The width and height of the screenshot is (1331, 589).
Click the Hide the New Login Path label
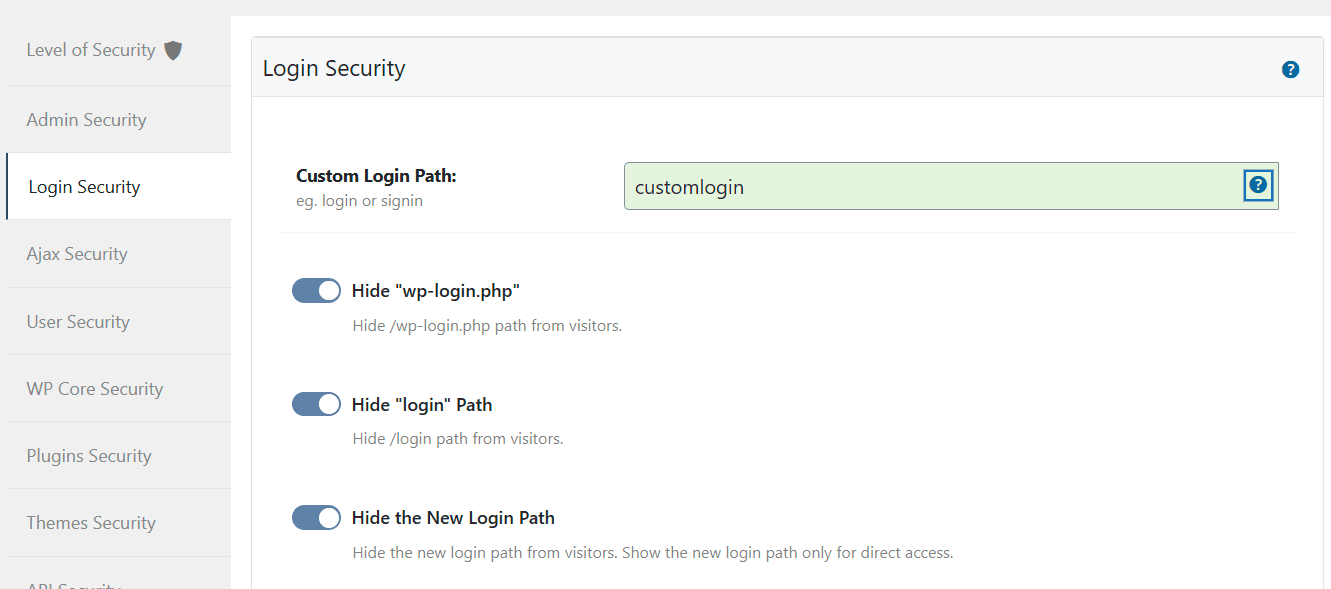(x=453, y=518)
